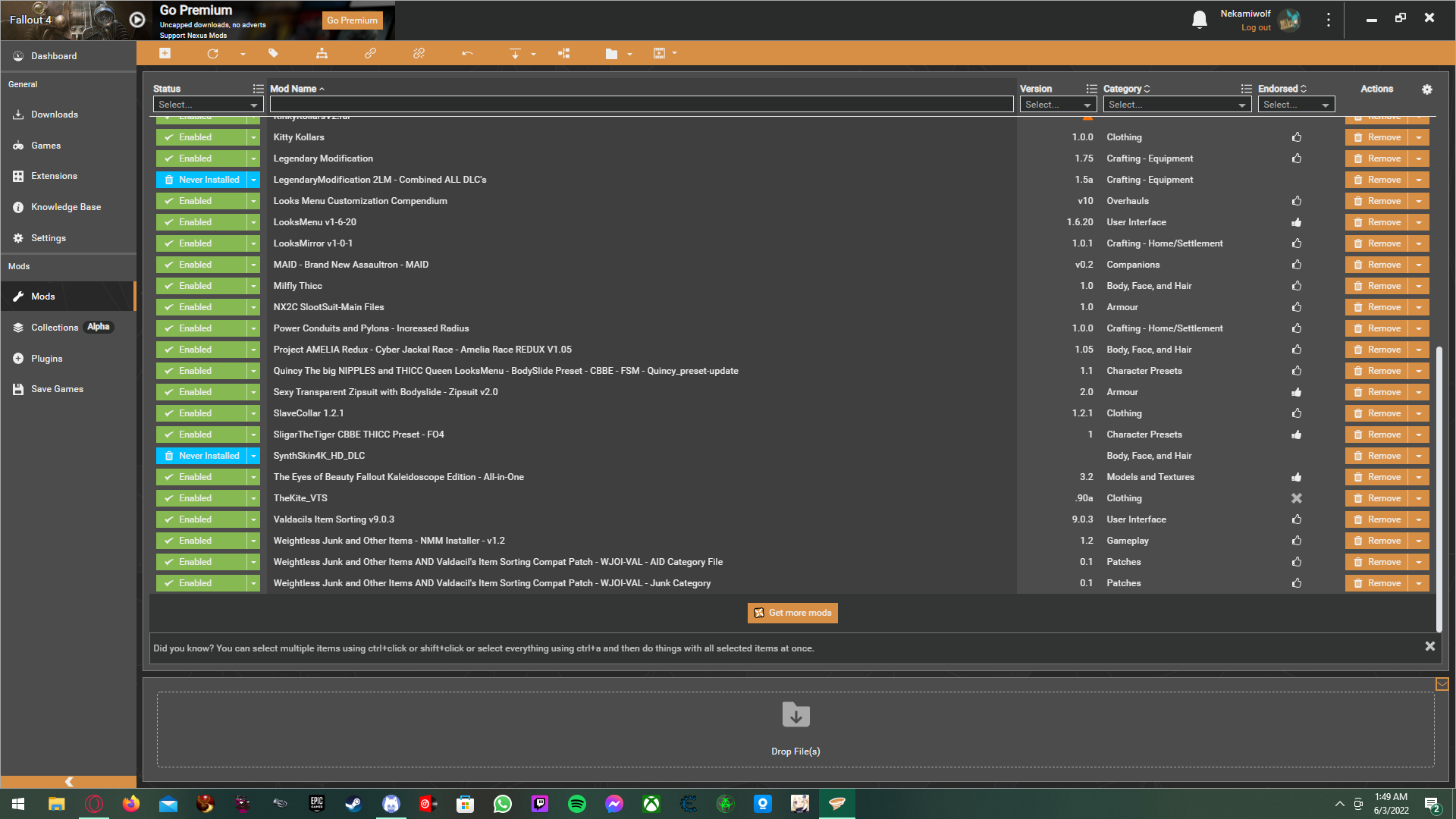This screenshot has height=819, width=1456.
Task: Open Knowledge Base in the sidebar
Action: 68,207
